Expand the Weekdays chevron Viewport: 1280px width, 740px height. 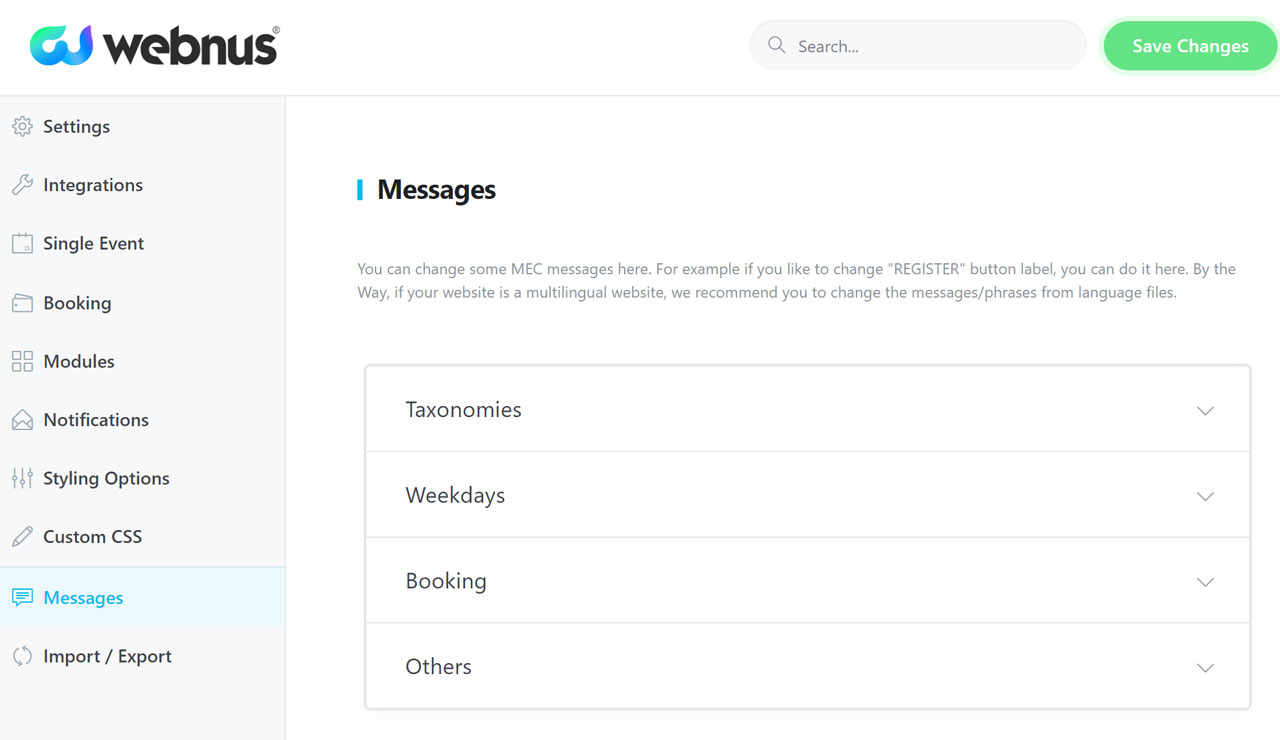coord(1206,497)
